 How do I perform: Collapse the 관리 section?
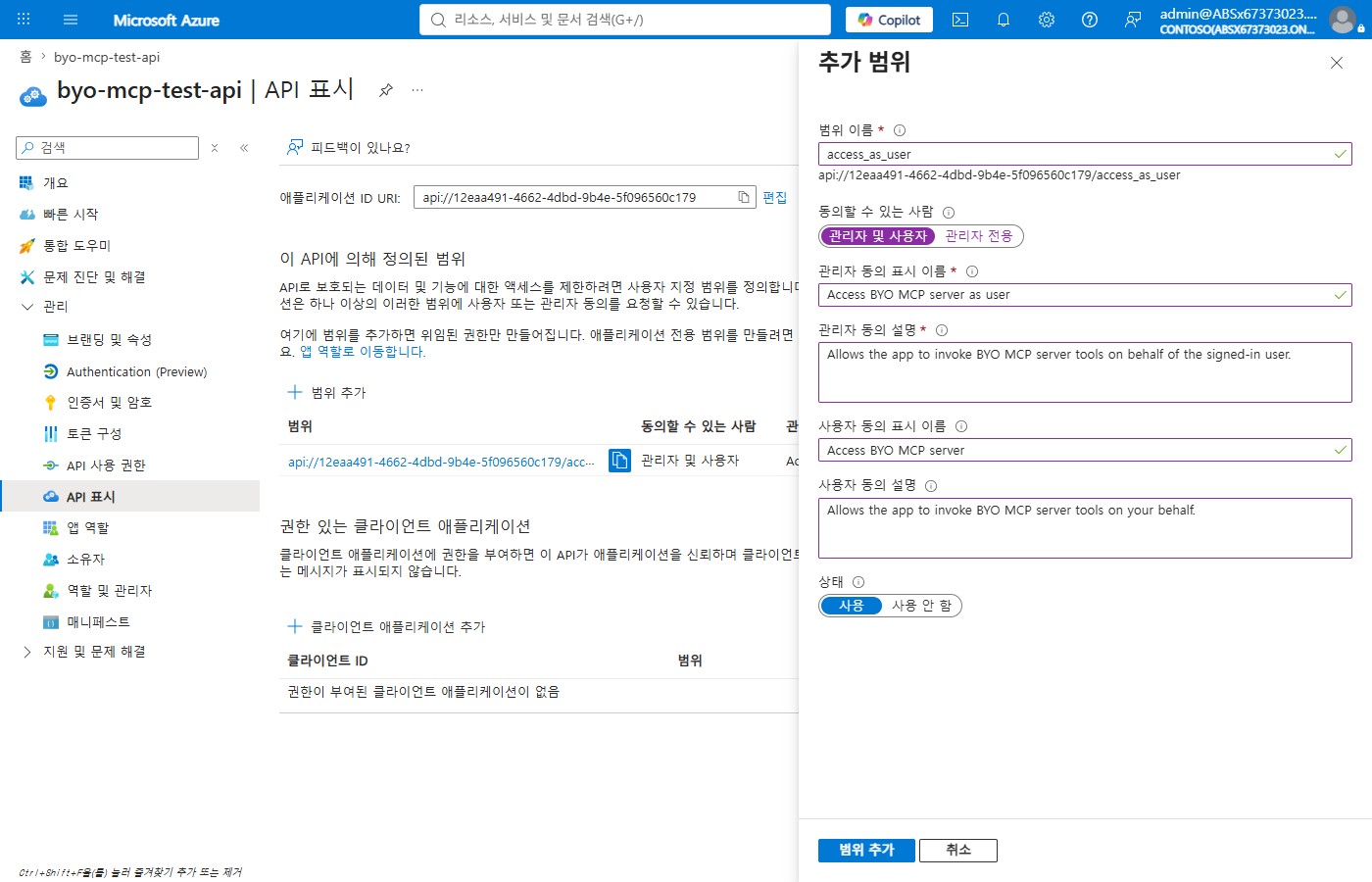pos(27,307)
